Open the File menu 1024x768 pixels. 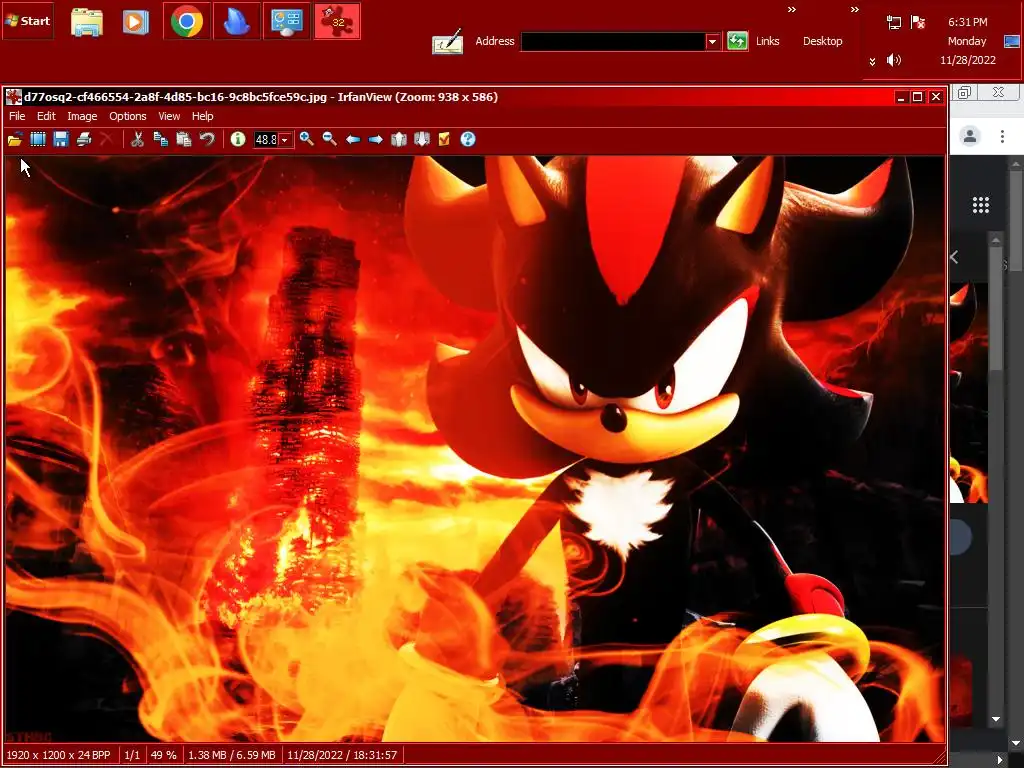coord(17,116)
